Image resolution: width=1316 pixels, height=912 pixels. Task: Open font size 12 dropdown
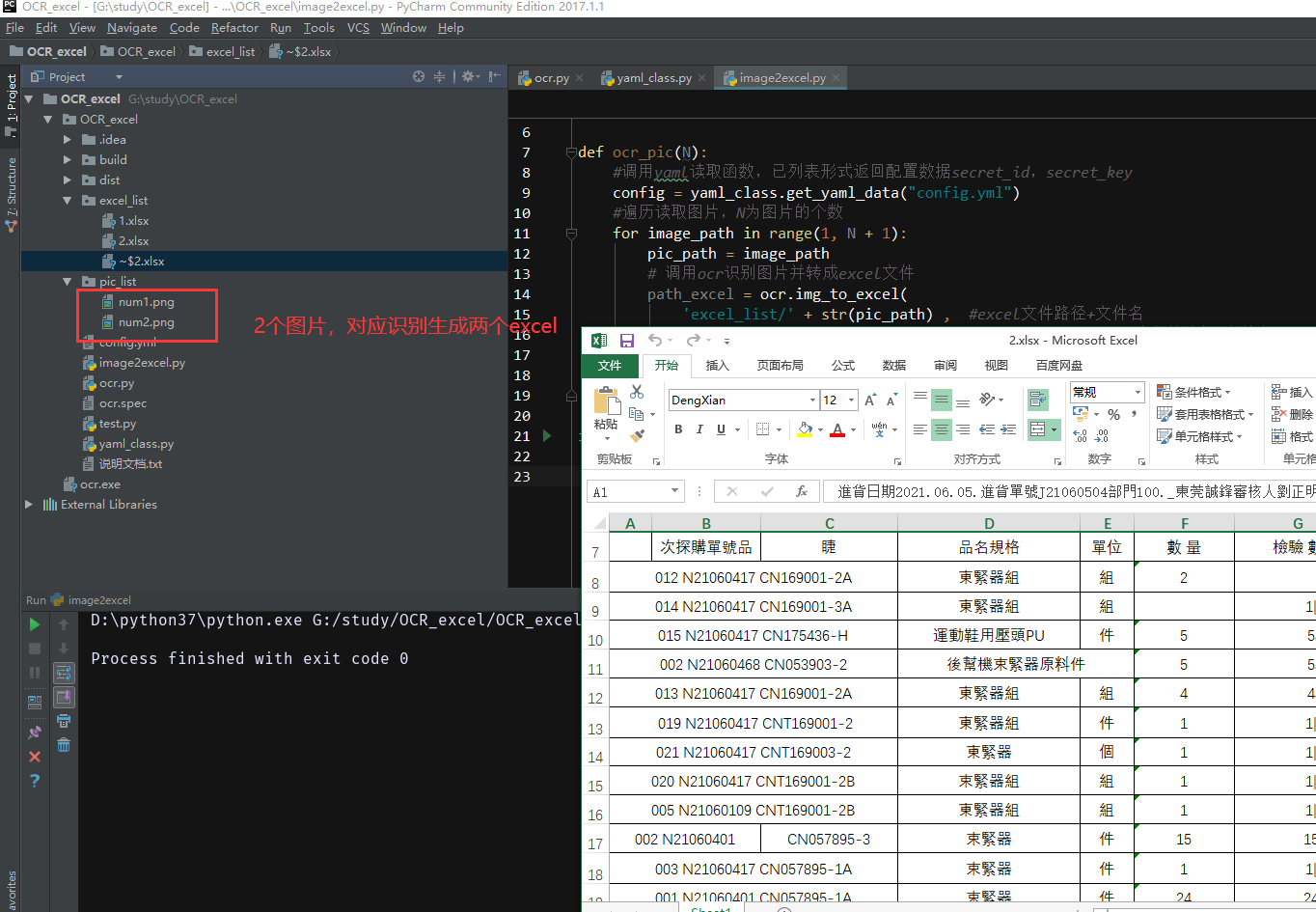click(851, 401)
